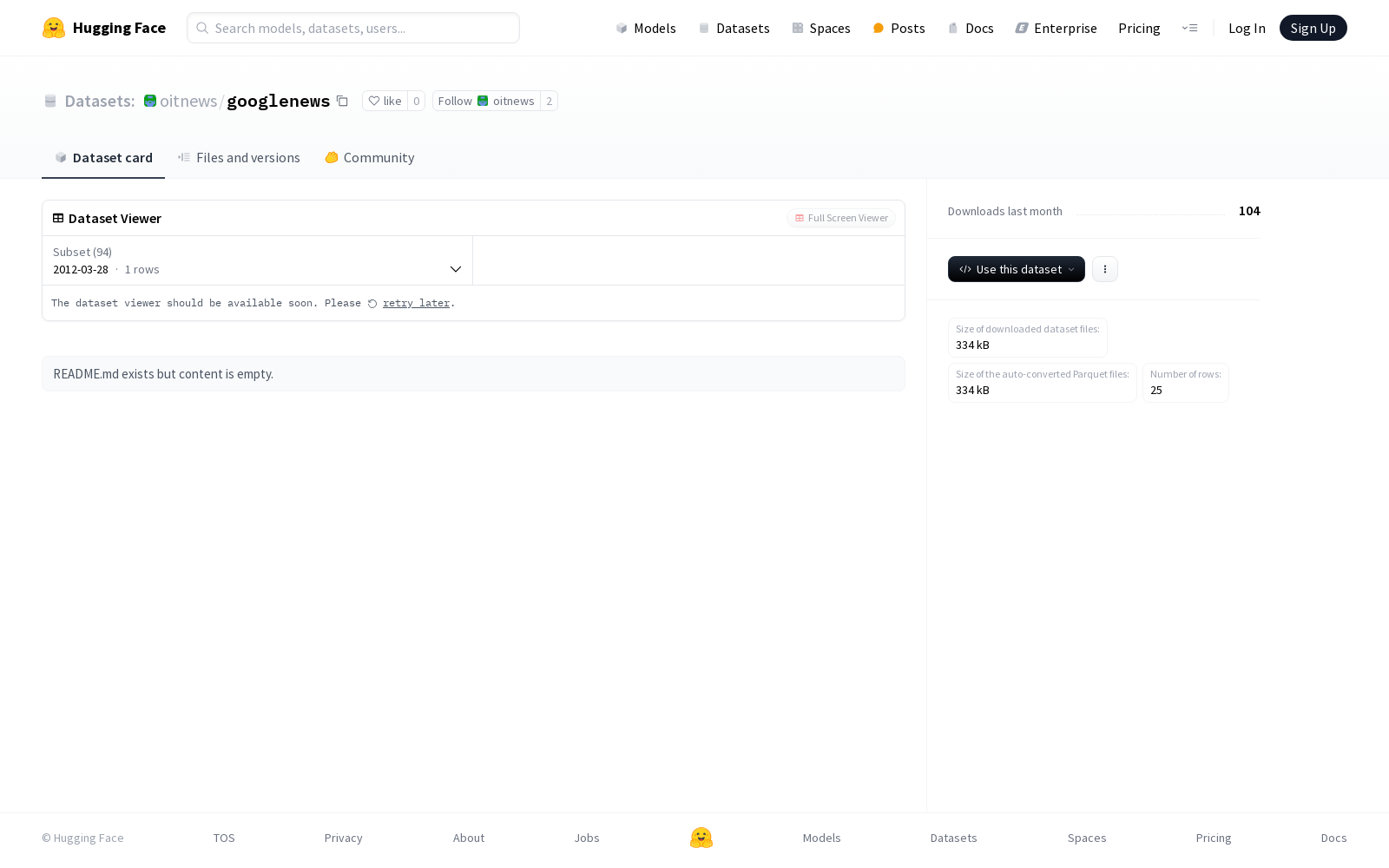Open the Models nav item
Image resolution: width=1389 pixels, height=868 pixels.
[646, 28]
